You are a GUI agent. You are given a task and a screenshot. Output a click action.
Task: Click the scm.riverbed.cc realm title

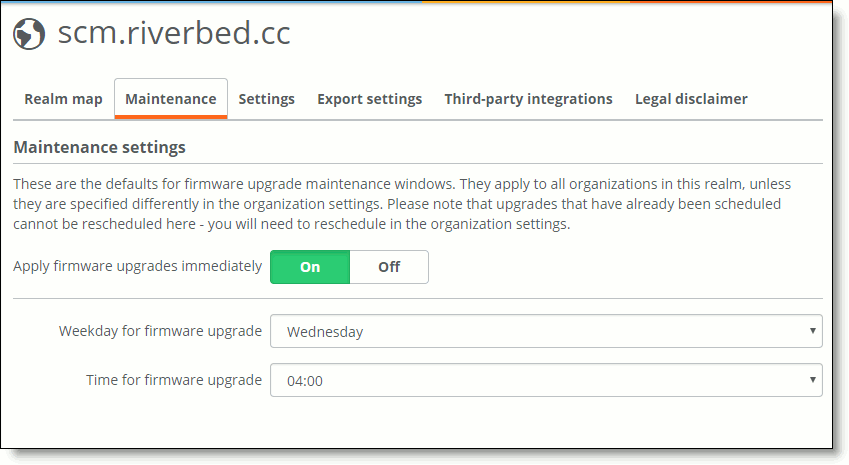tap(174, 32)
